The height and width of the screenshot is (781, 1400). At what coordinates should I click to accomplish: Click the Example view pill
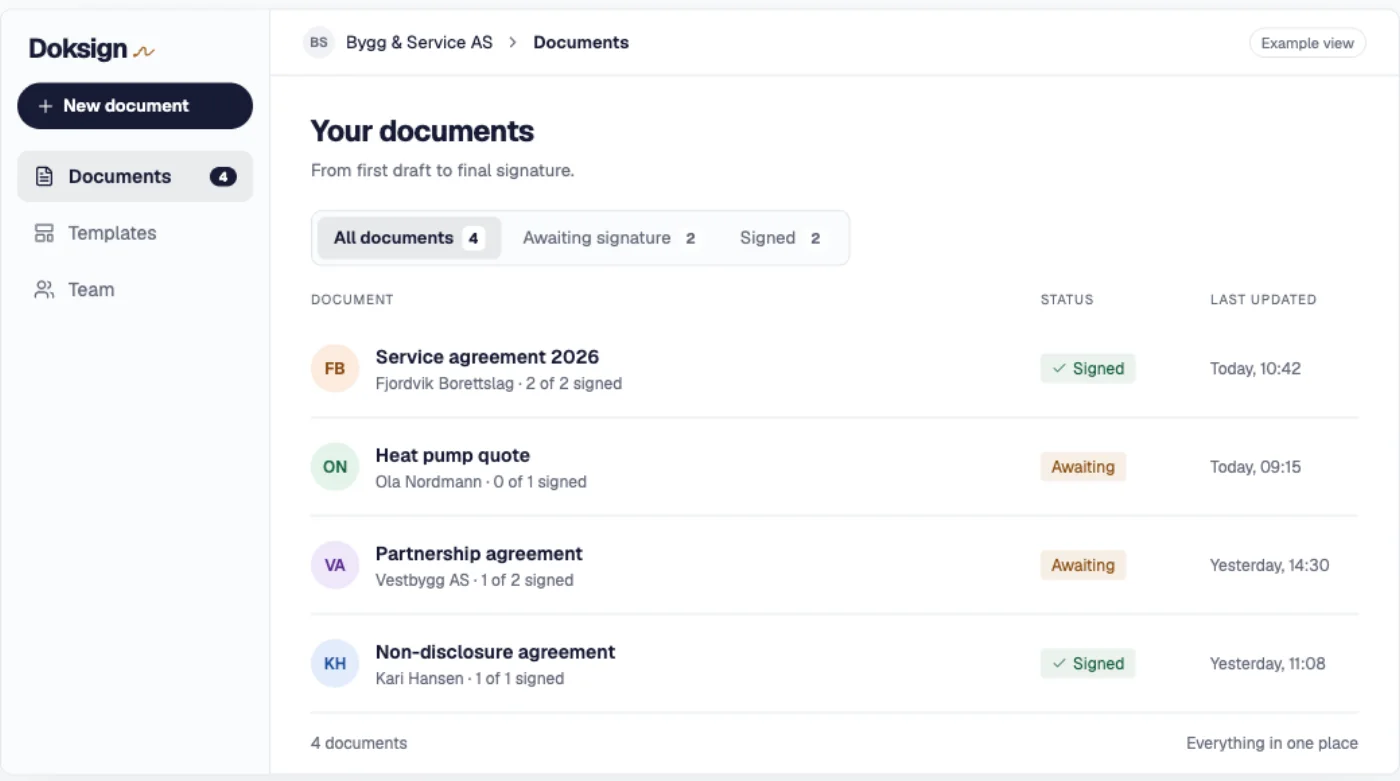tap(1307, 43)
